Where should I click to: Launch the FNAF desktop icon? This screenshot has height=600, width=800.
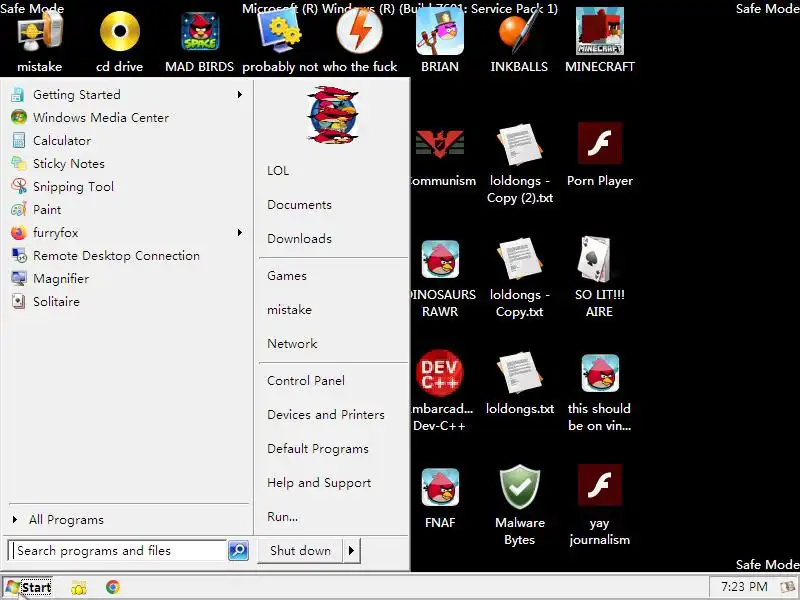(440, 488)
